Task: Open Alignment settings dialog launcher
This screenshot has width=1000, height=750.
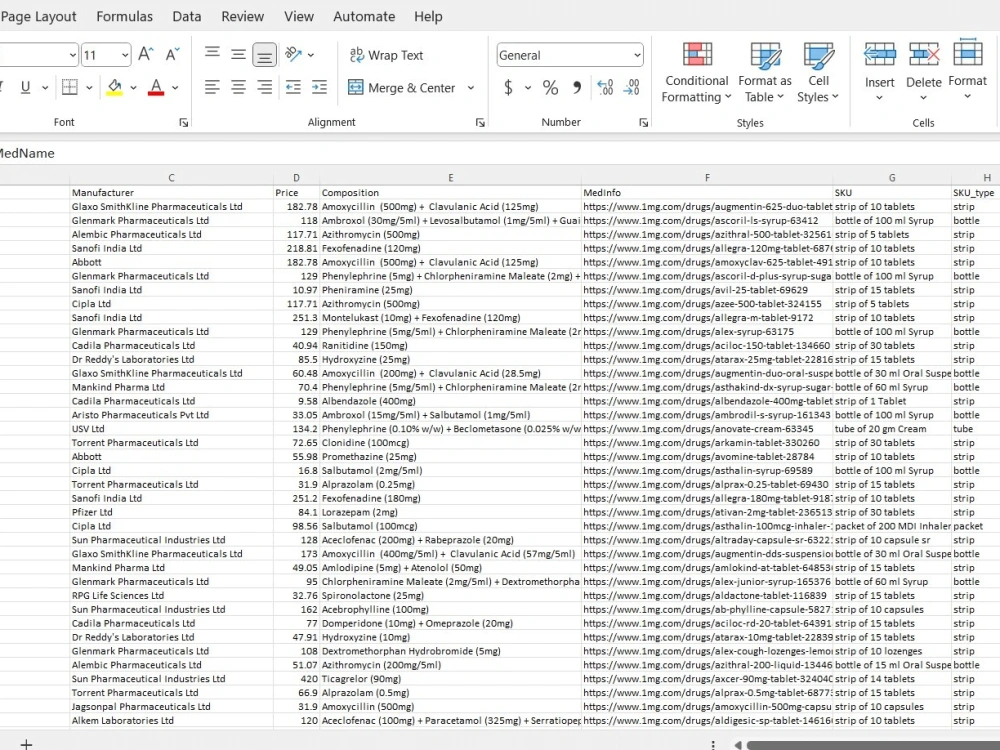Action: (x=480, y=122)
